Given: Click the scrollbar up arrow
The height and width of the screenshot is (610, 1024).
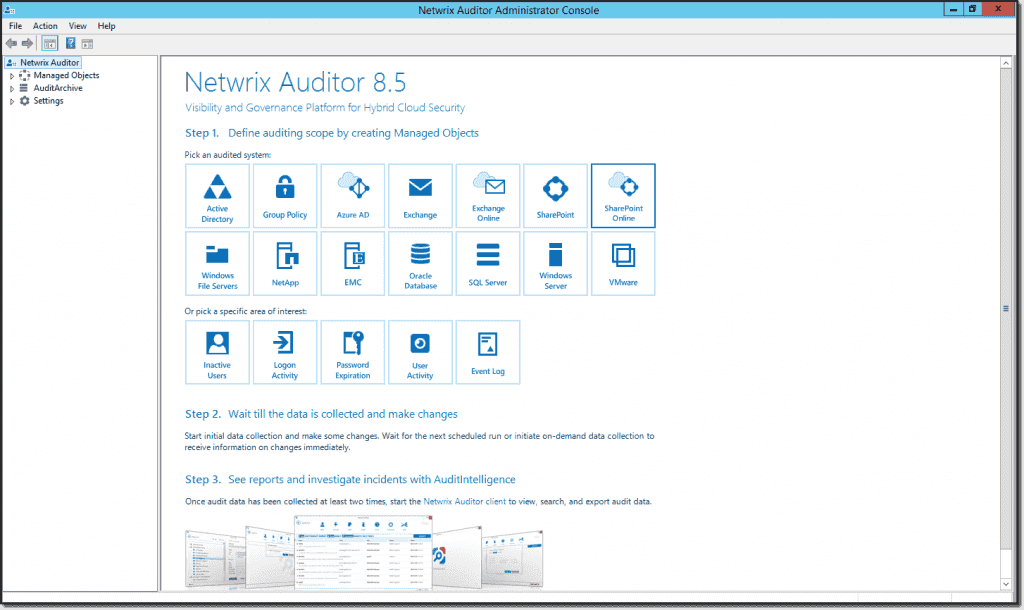Looking at the screenshot, I should point(1006,63).
